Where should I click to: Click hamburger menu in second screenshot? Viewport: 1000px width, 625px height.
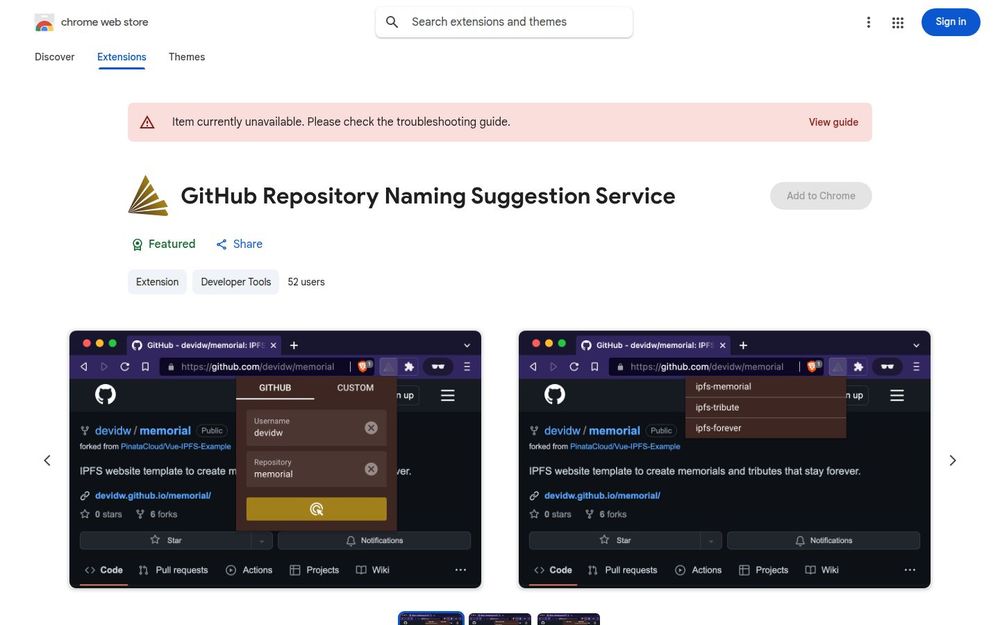tap(897, 395)
